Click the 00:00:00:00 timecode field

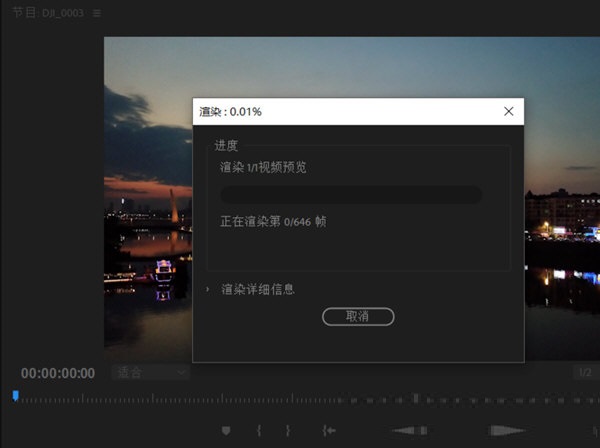pos(58,373)
